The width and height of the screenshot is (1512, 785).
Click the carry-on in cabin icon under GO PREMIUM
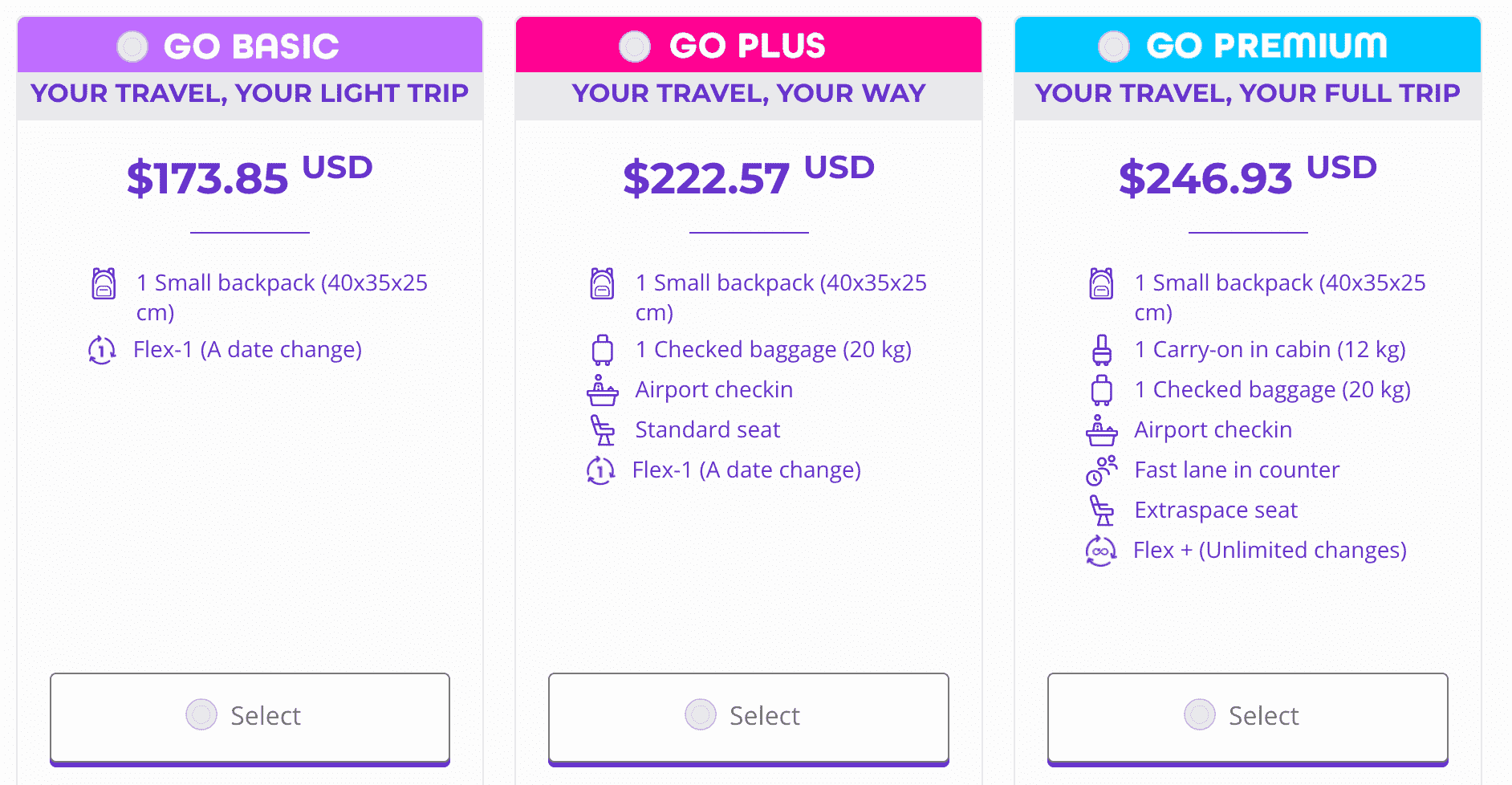(1102, 350)
